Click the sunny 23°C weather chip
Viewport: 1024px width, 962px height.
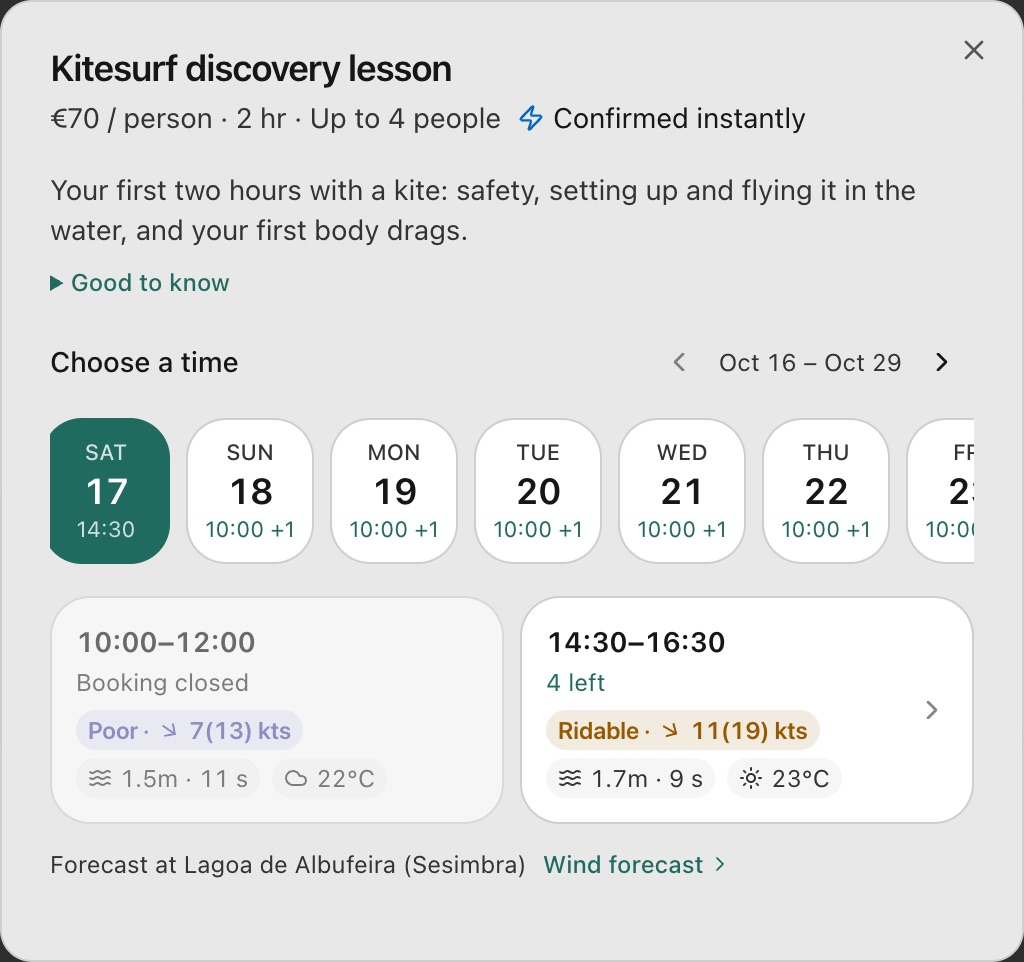tap(784, 778)
